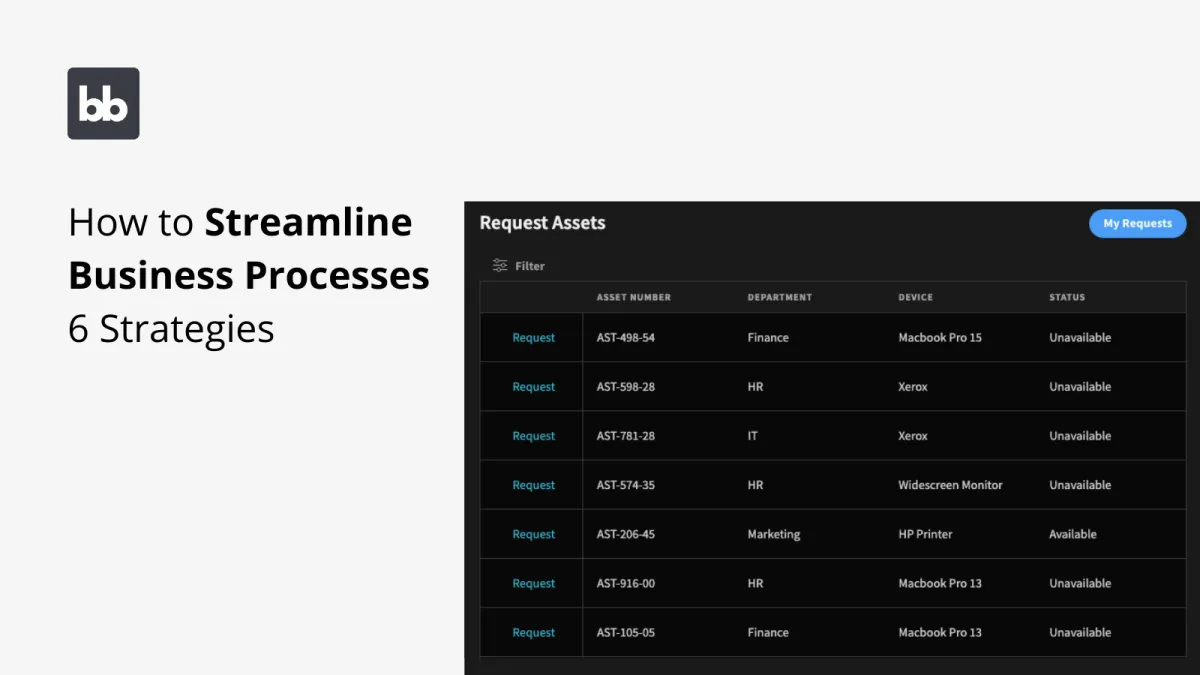Click the IT department cell
Image resolution: width=1200 pixels, height=675 pixels.
click(753, 436)
